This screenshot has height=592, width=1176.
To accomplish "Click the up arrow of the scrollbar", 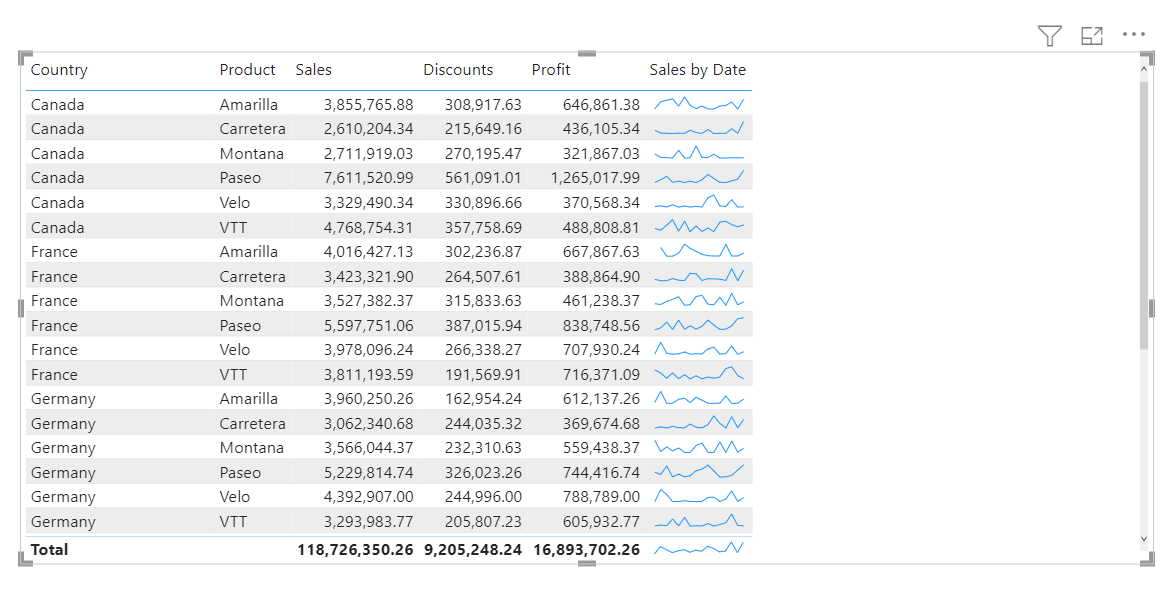I will [1145, 67].
